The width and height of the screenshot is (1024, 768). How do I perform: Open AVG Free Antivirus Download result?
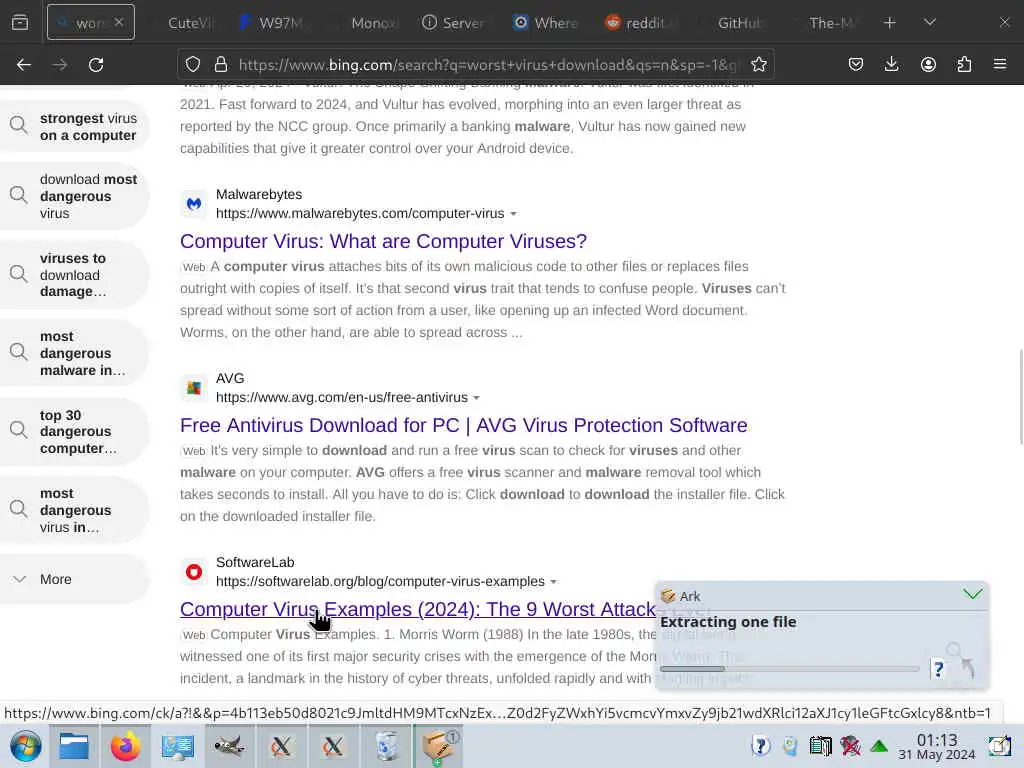click(464, 425)
